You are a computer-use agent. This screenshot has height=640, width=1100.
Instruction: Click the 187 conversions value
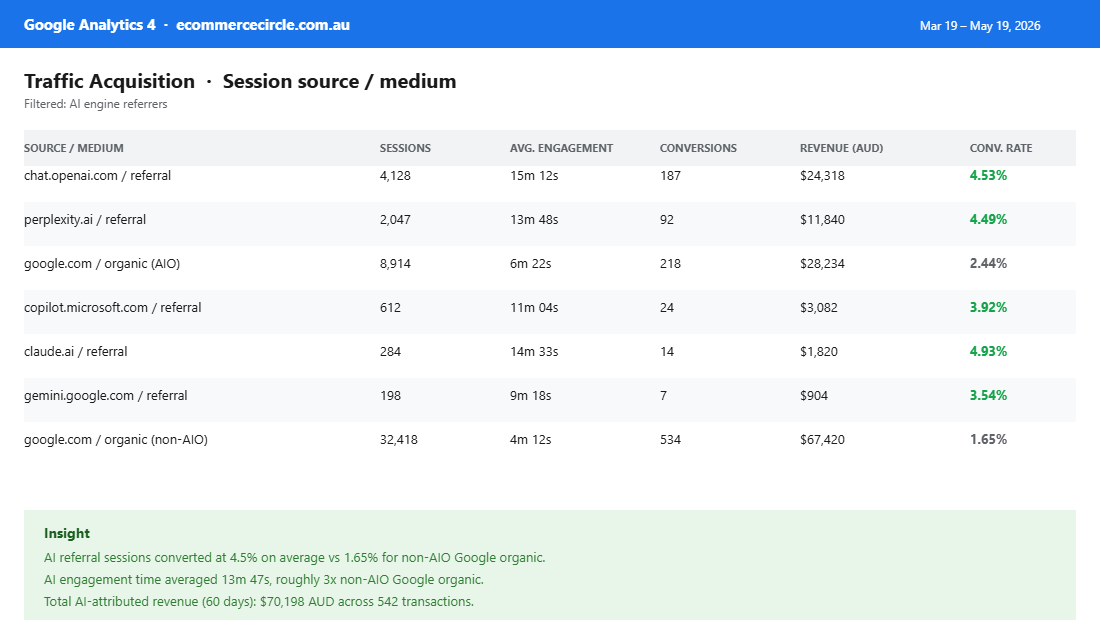point(670,175)
